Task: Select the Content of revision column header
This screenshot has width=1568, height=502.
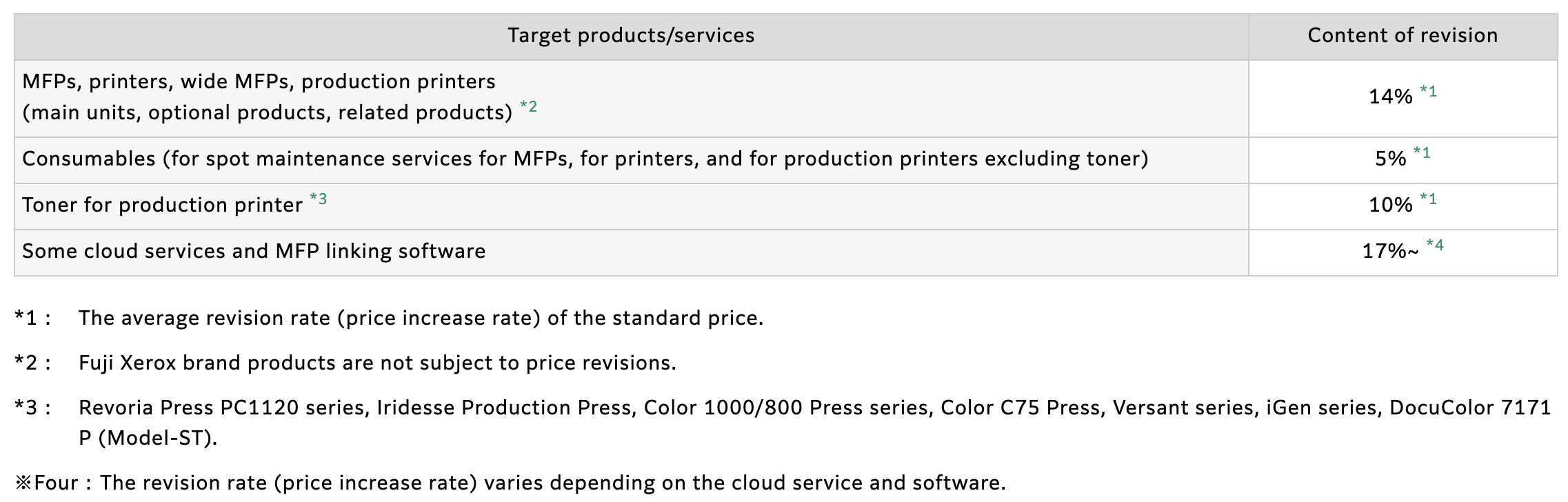Action: click(1403, 36)
